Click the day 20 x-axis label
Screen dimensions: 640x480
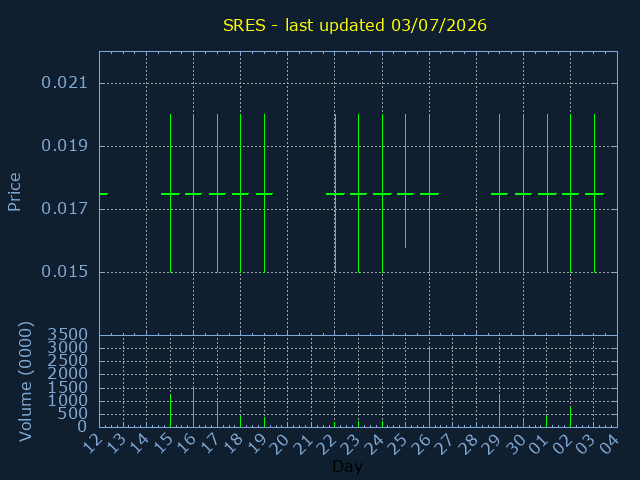[281, 444]
